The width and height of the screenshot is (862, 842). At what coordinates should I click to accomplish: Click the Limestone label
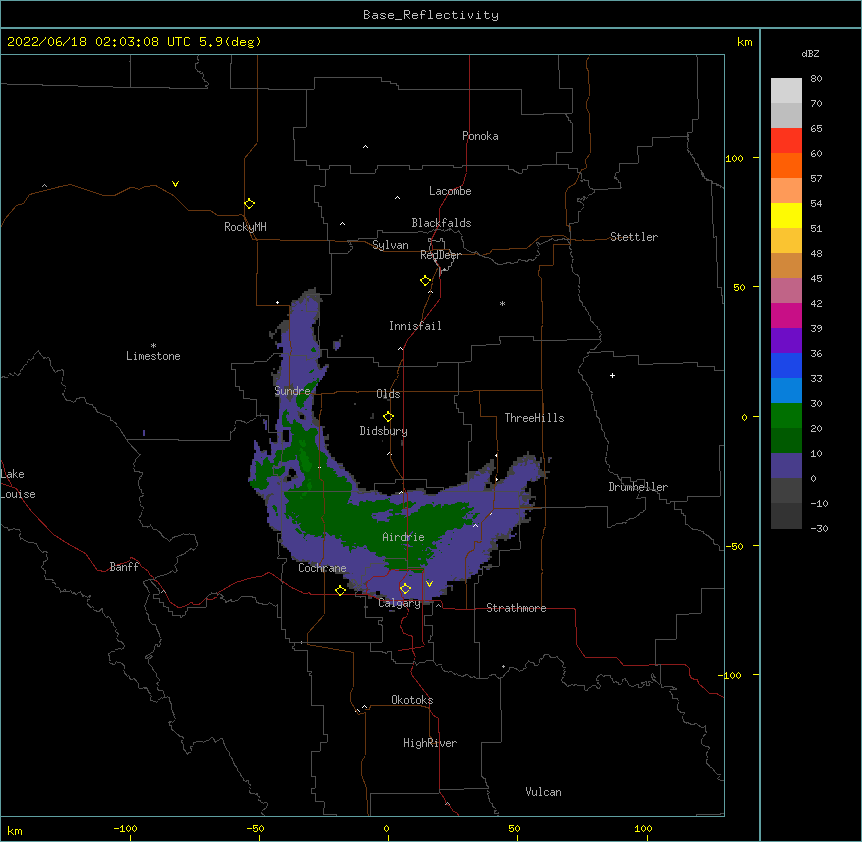153,356
